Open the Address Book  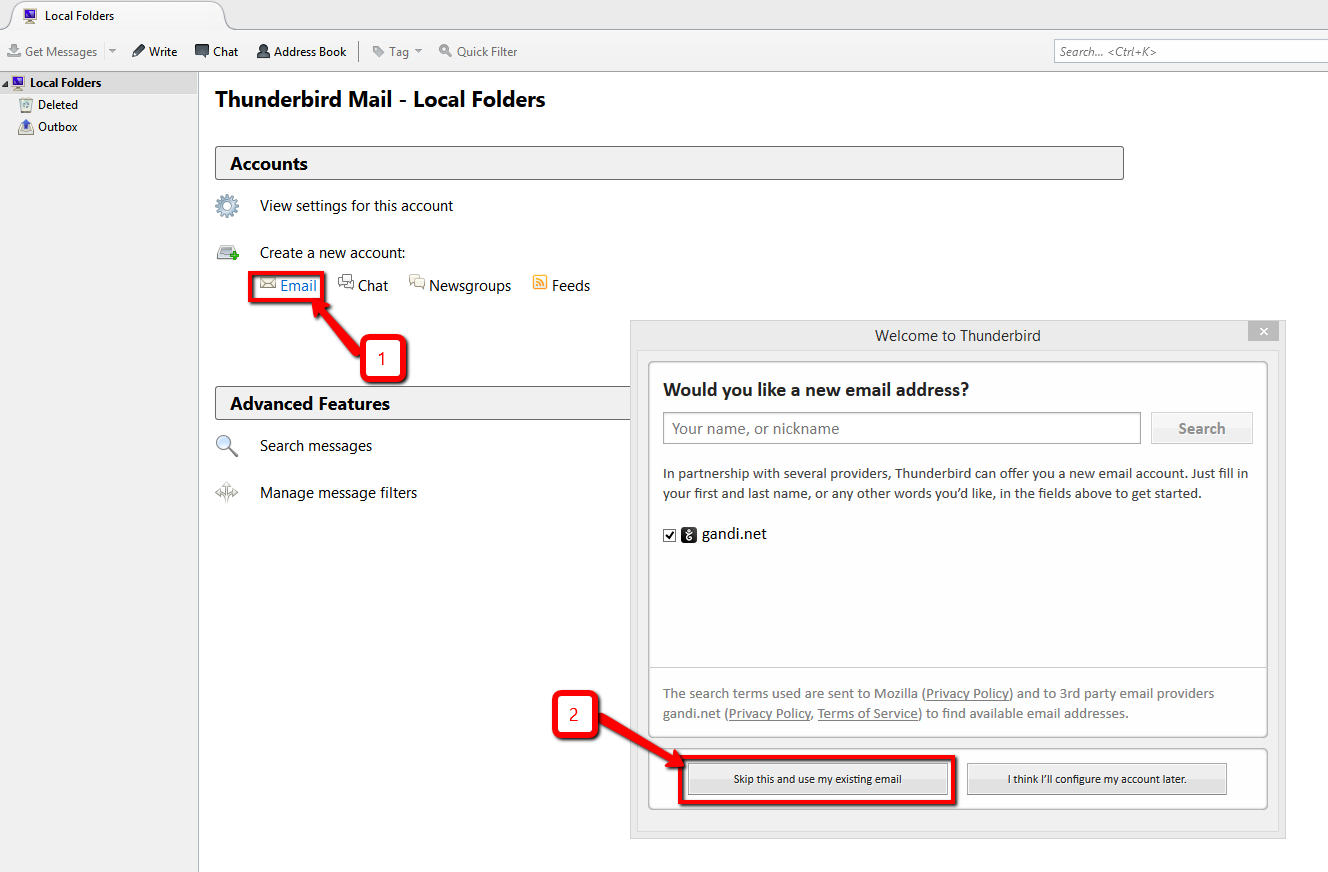[x=301, y=51]
